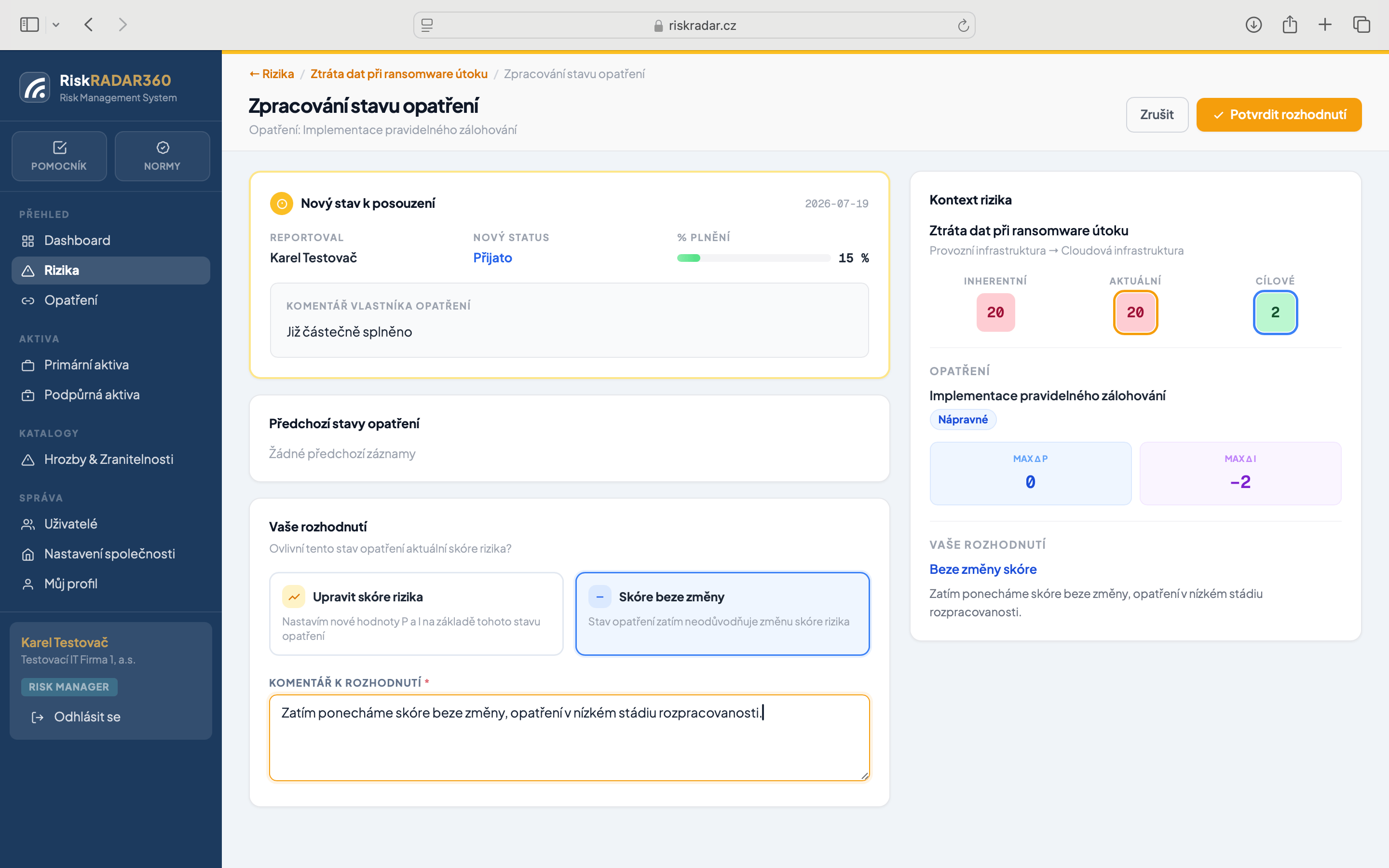Open the Pomocník panel button
The width and height of the screenshot is (1389, 868).
tap(59, 156)
